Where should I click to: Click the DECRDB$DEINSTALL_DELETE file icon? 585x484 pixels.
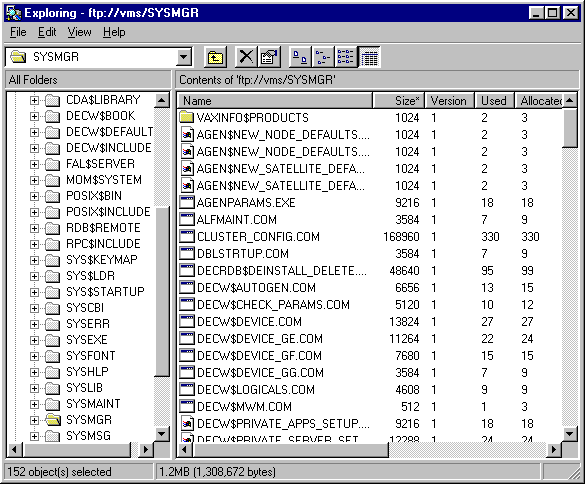(187, 271)
